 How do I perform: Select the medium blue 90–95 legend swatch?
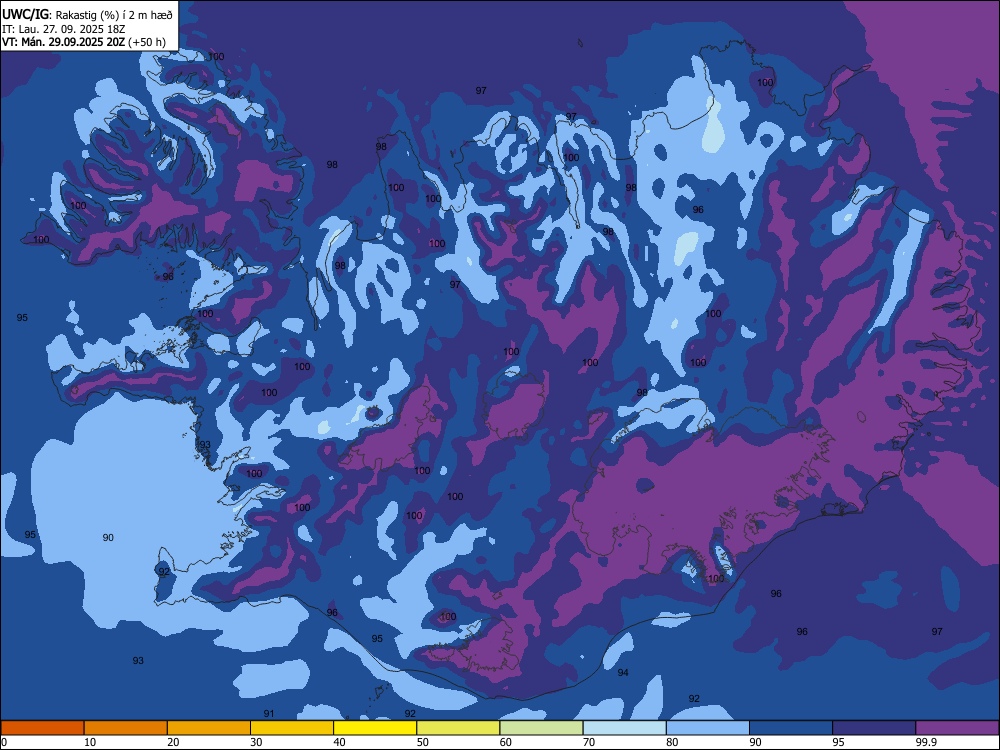791,728
